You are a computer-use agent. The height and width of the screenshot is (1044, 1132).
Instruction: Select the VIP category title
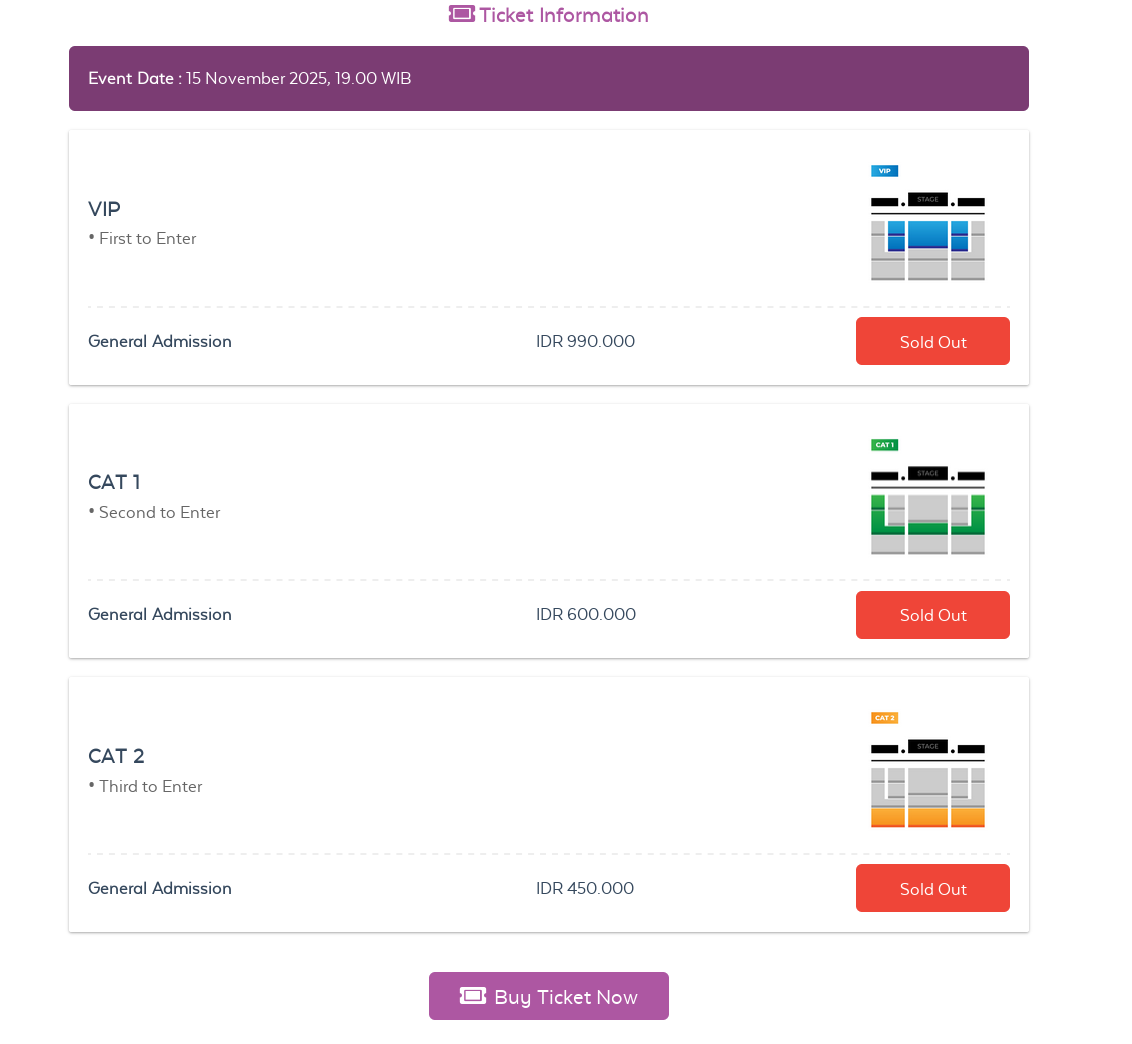tap(104, 209)
